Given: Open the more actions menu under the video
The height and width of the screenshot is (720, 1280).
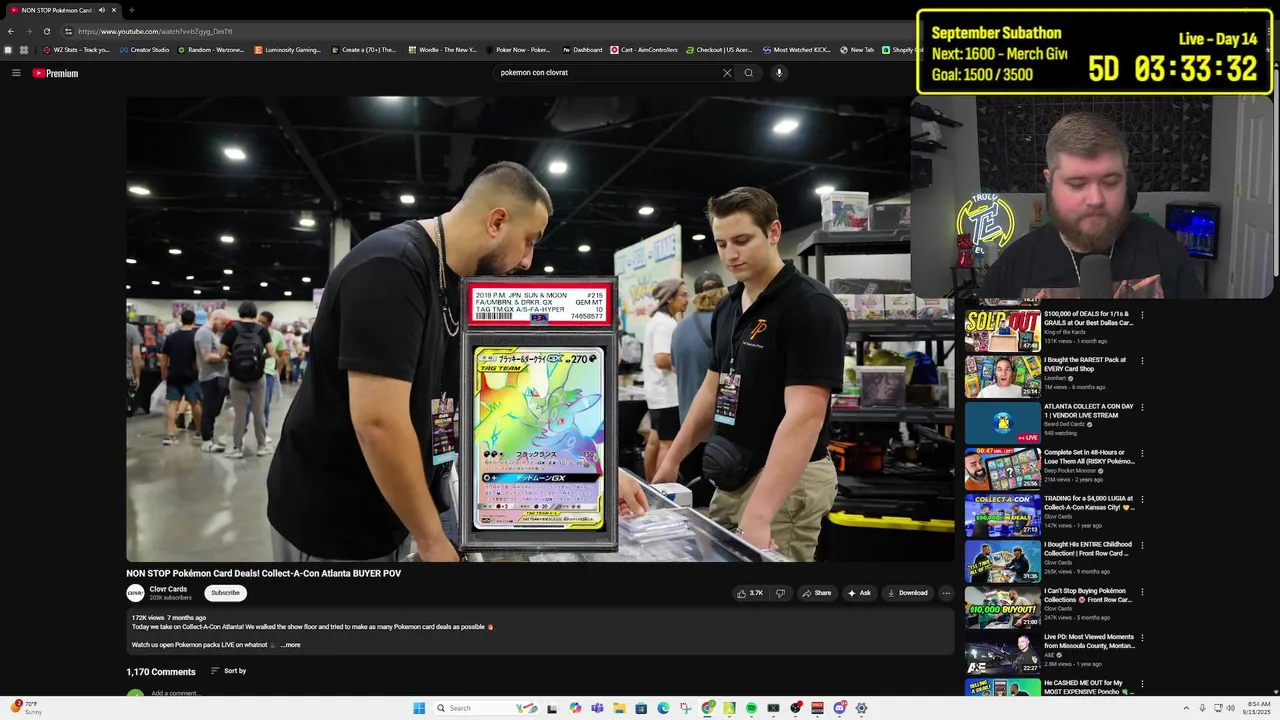Looking at the screenshot, I should click(946, 593).
